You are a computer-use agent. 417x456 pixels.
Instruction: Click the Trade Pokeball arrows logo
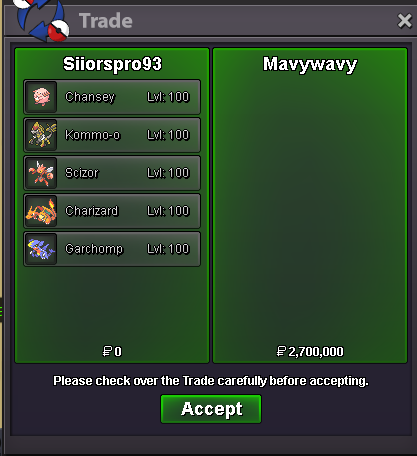42,21
